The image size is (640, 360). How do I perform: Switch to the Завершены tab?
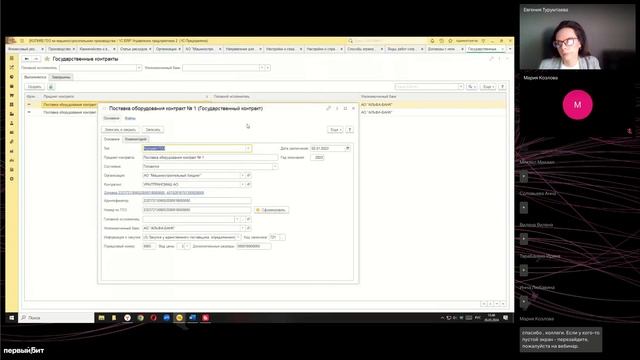(61, 77)
